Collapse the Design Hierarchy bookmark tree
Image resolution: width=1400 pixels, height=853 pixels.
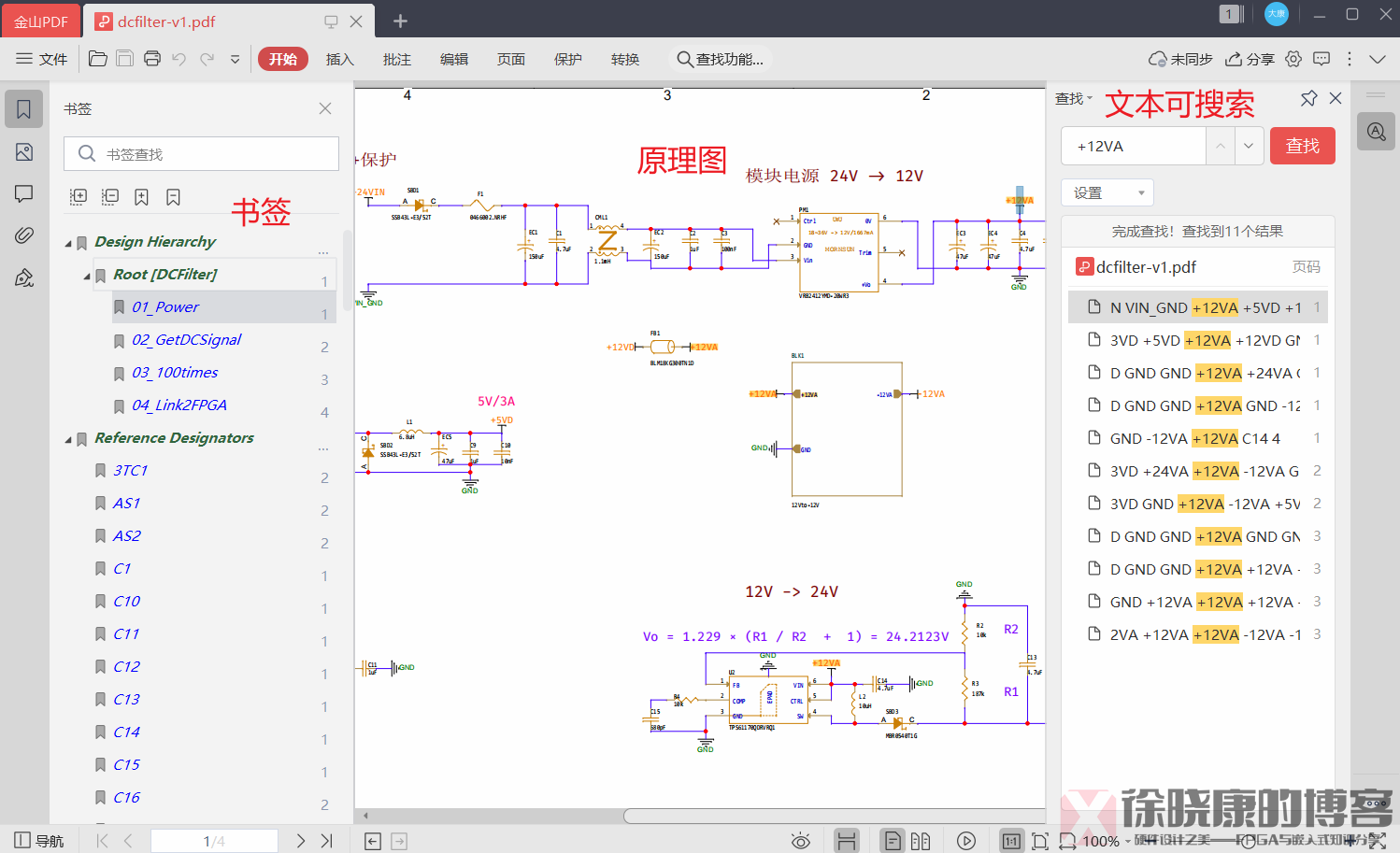point(68,243)
